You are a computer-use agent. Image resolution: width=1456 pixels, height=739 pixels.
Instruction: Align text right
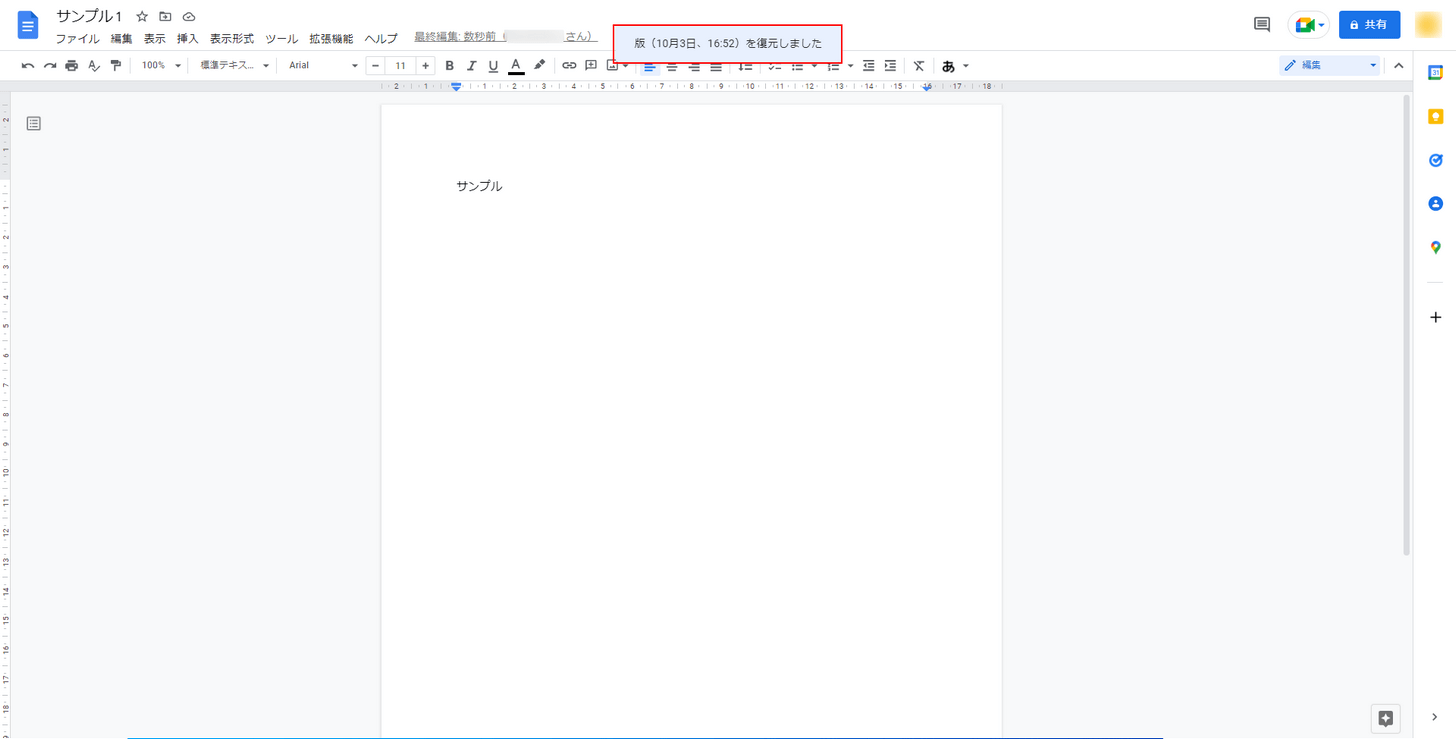point(694,66)
